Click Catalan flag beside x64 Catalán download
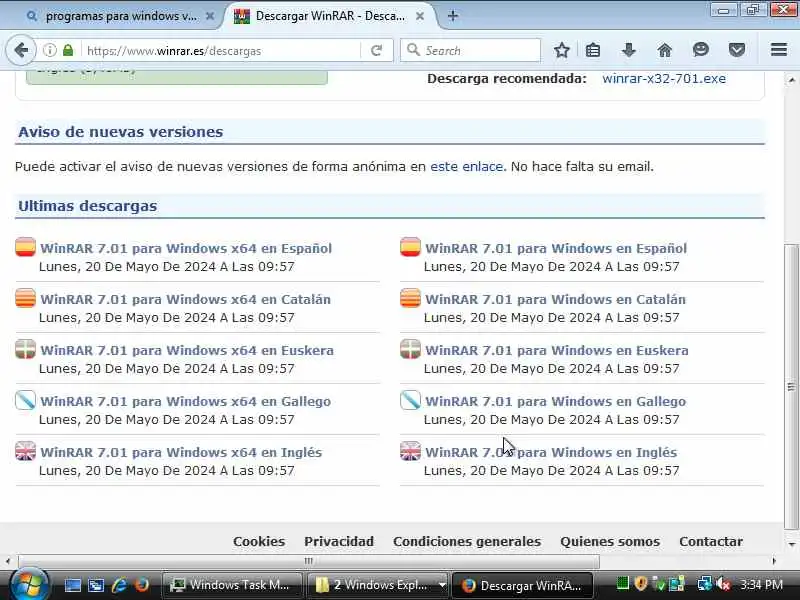 click(26, 298)
